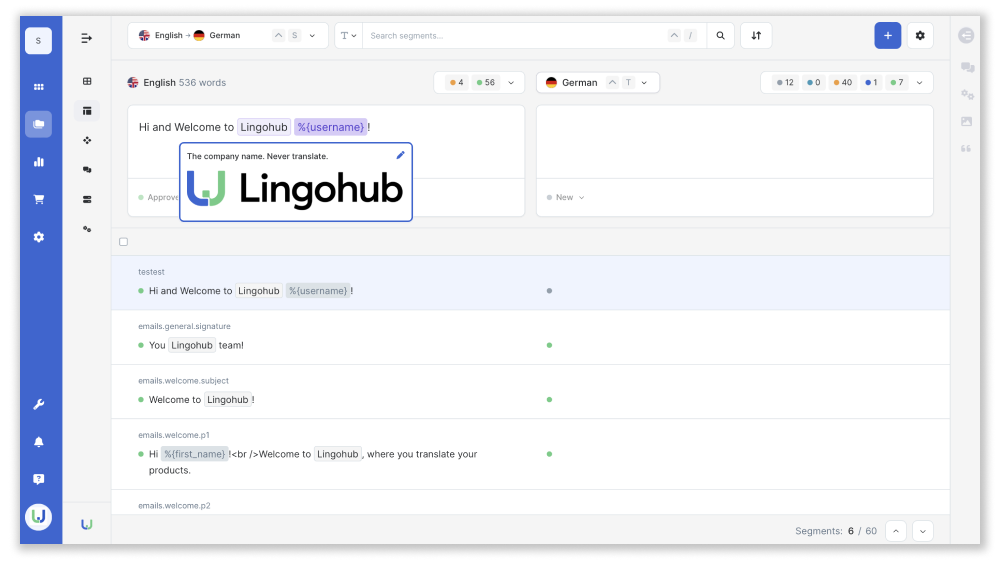Click the Lingohub user avatar at sidebar bottom
Image resolution: width=1000 pixels, height=561 pixels.
(38, 516)
